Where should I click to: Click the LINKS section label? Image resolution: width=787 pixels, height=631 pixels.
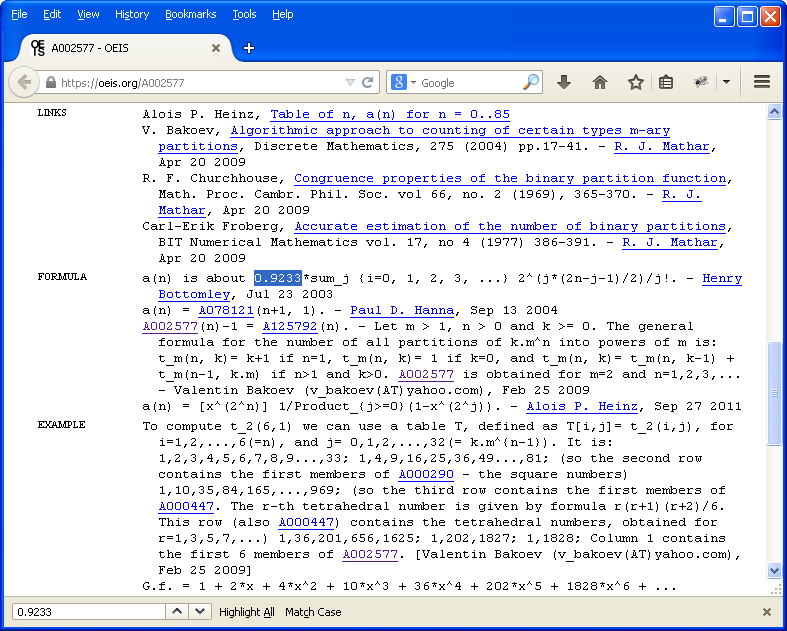(x=52, y=112)
